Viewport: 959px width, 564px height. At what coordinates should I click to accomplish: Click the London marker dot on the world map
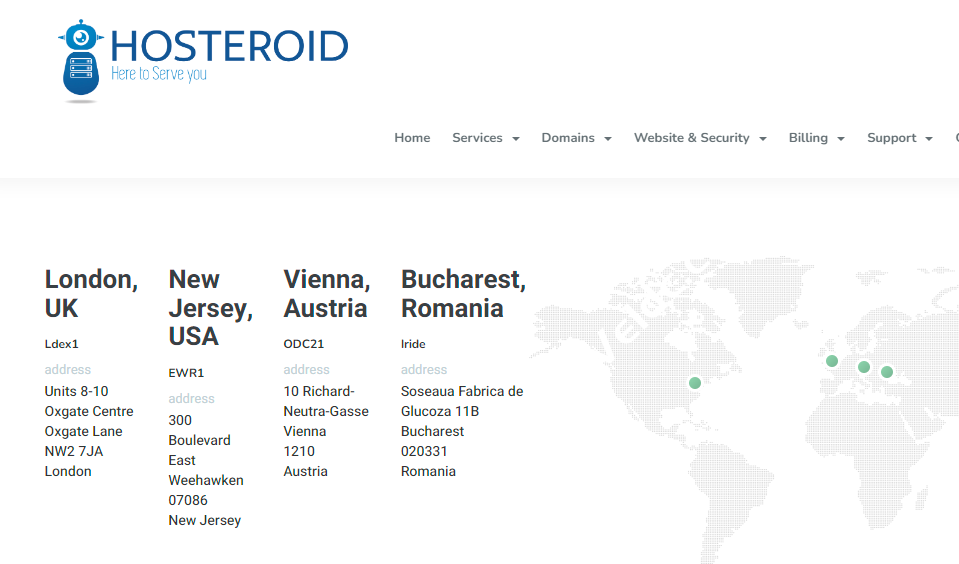pyautogui.click(x=832, y=361)
